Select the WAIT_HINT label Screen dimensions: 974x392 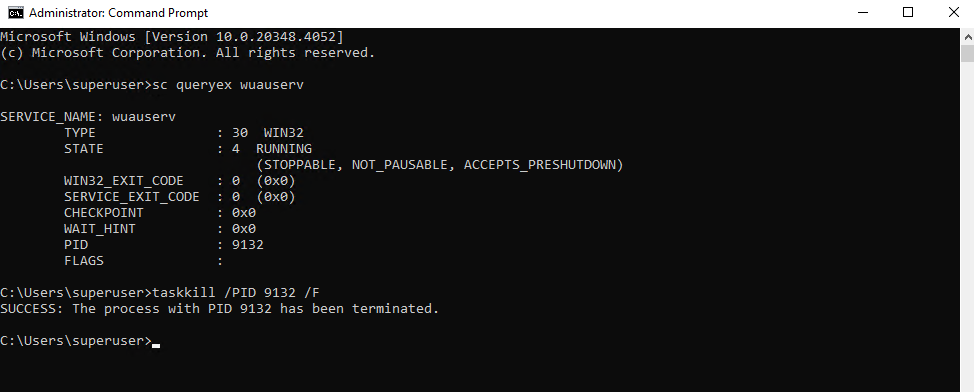(99, 229)
